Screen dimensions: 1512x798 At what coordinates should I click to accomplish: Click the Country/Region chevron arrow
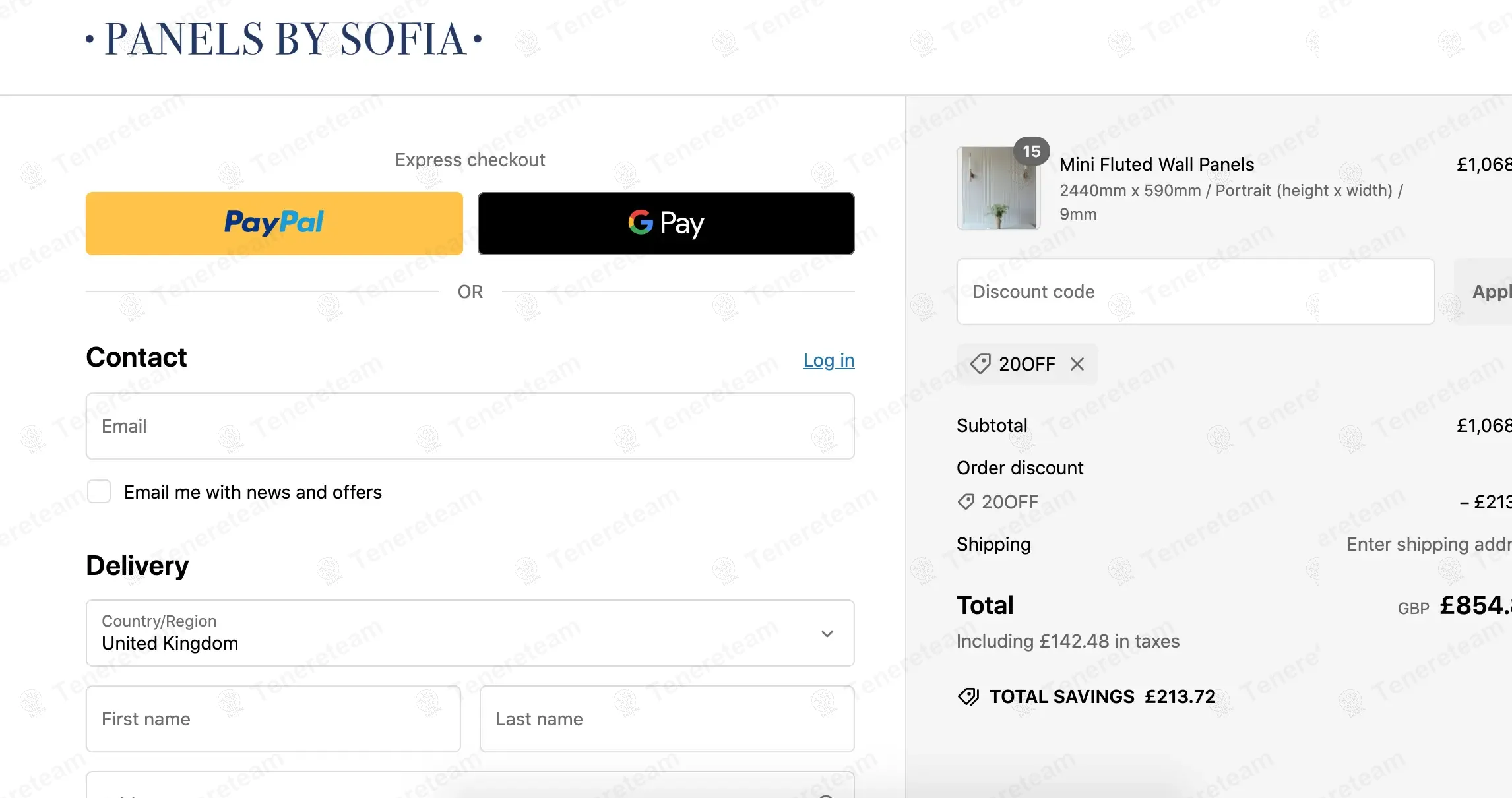point(827,634)
